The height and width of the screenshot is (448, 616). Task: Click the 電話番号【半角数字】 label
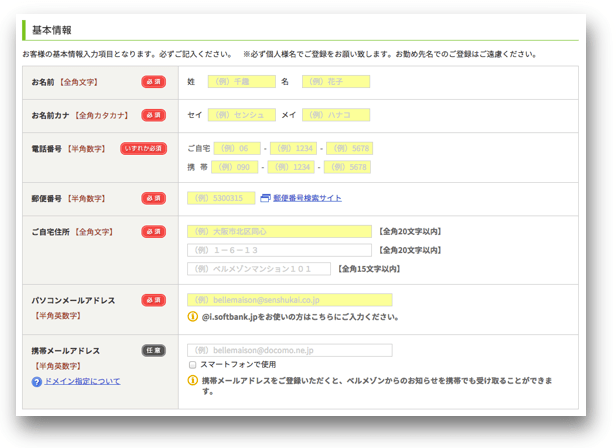[x=68, y=149]
